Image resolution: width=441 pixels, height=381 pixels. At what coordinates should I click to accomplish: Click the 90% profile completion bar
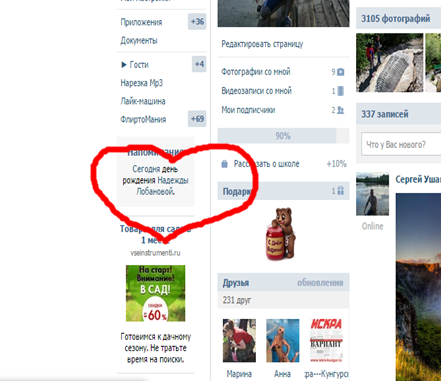tap(283, 136)
